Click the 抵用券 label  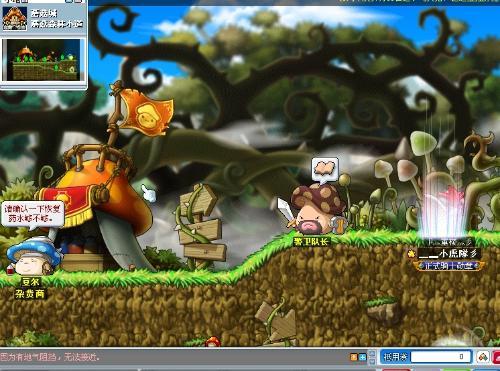click(x=395, y=357)
